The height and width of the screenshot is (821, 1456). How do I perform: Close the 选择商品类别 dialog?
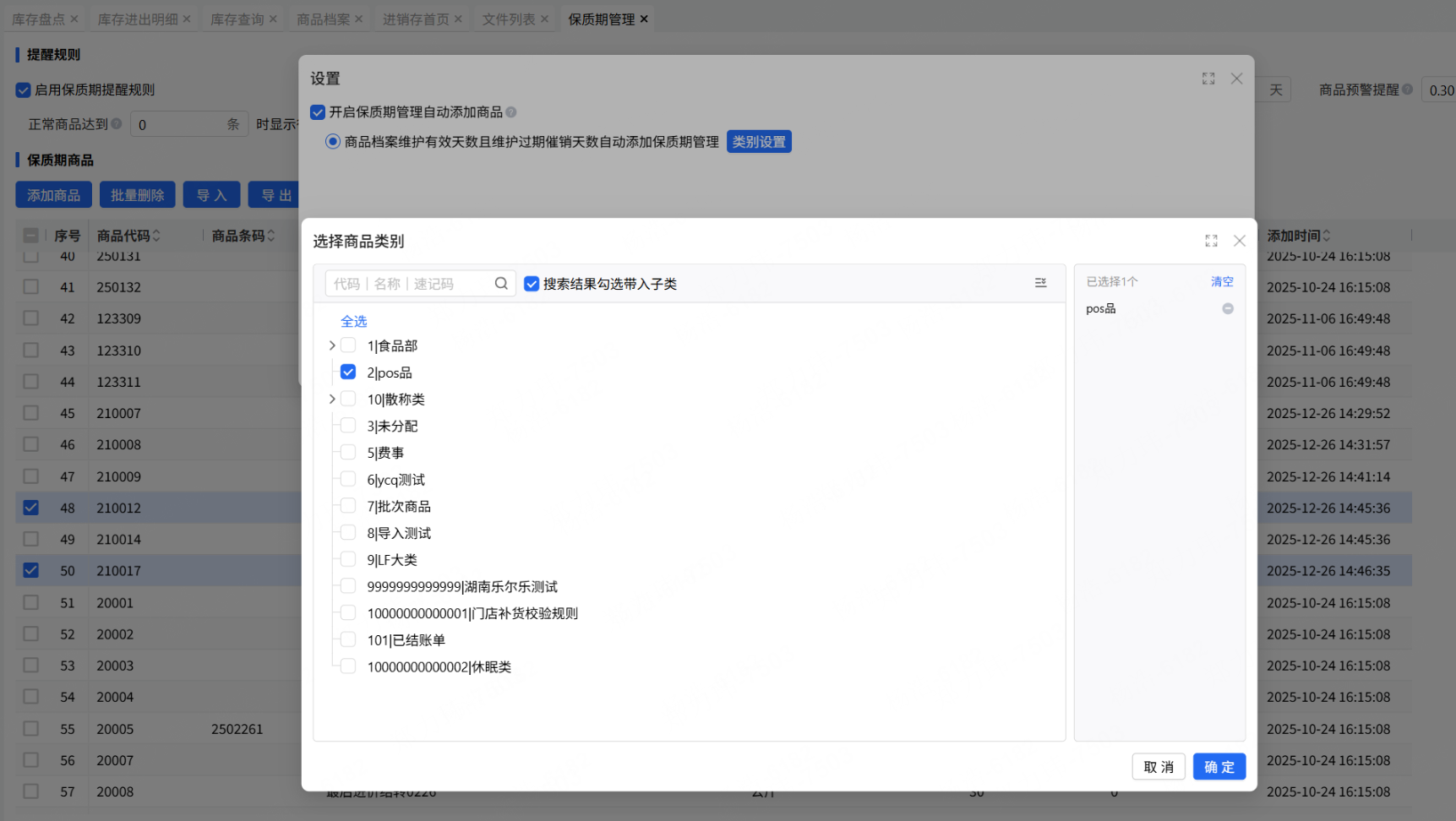click(x=1240, y=241)
